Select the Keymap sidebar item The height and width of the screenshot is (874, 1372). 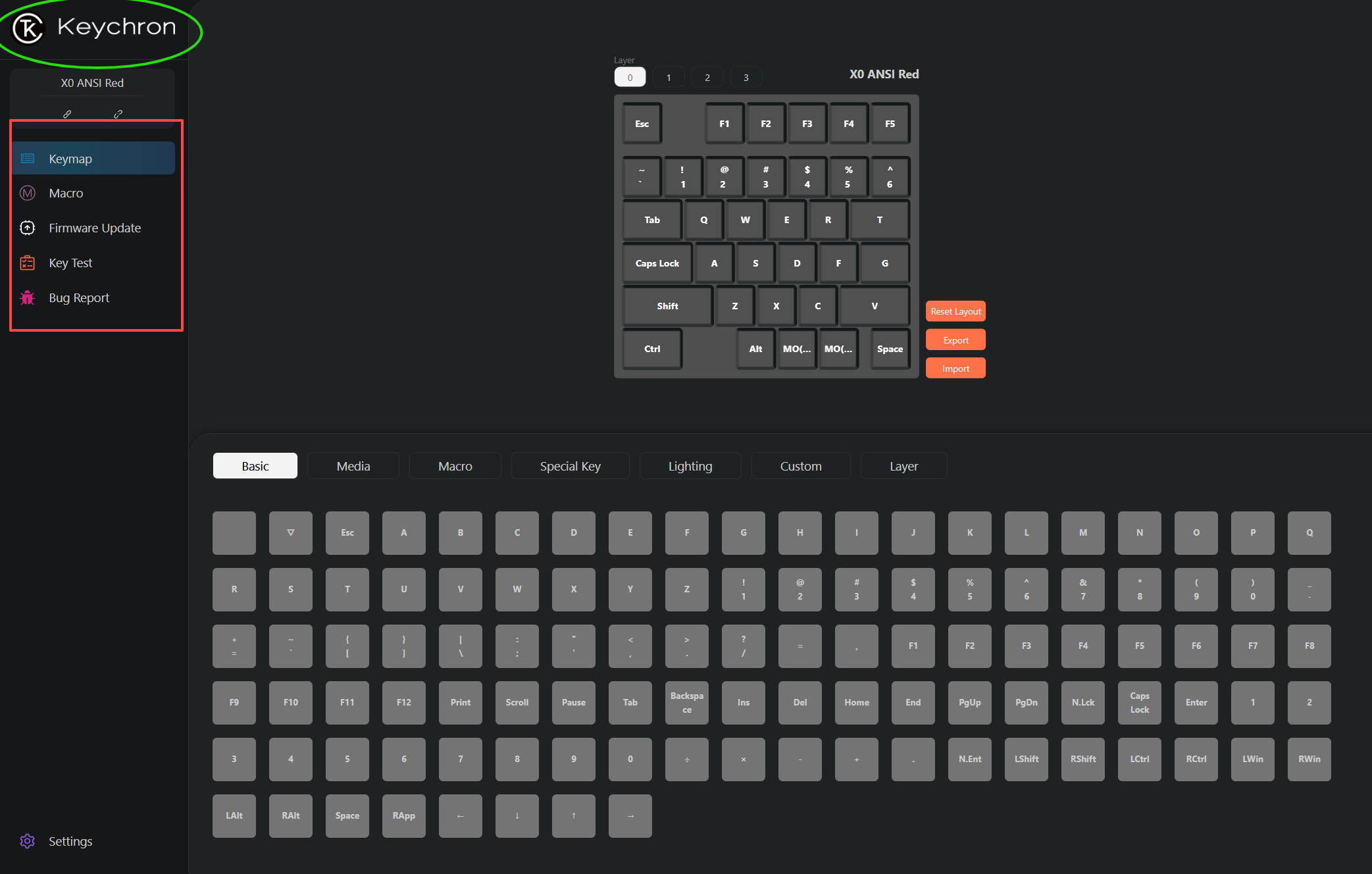(70, 159)
